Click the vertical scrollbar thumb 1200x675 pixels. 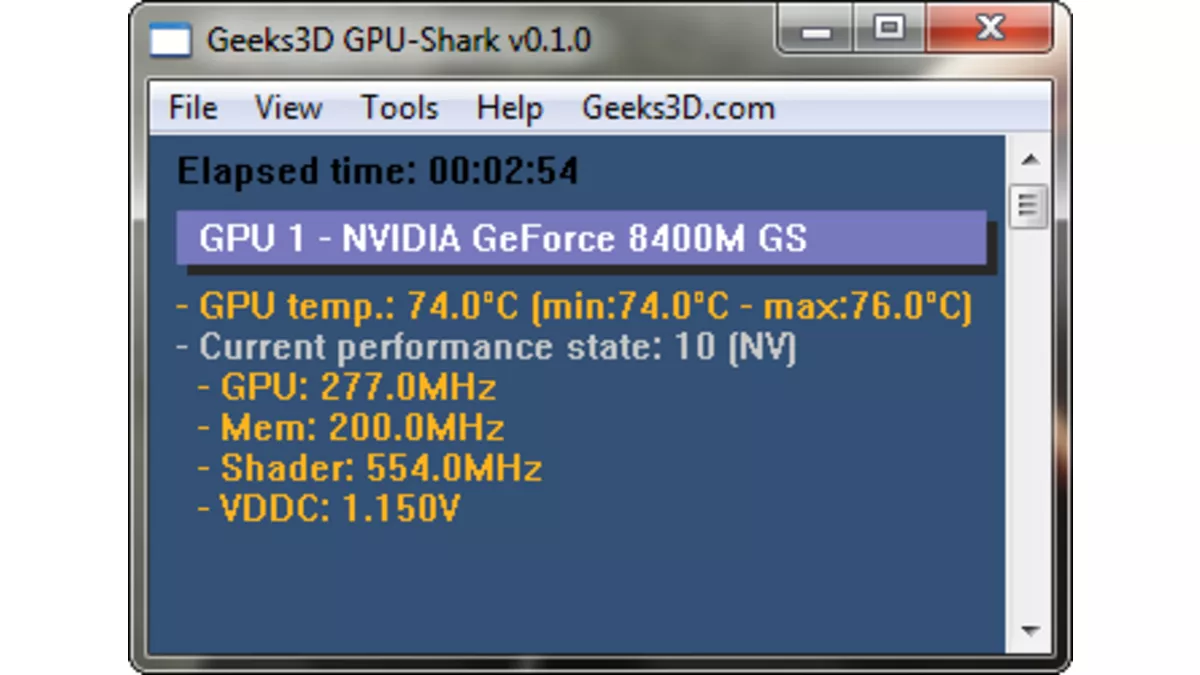(x=1030, y=207)
